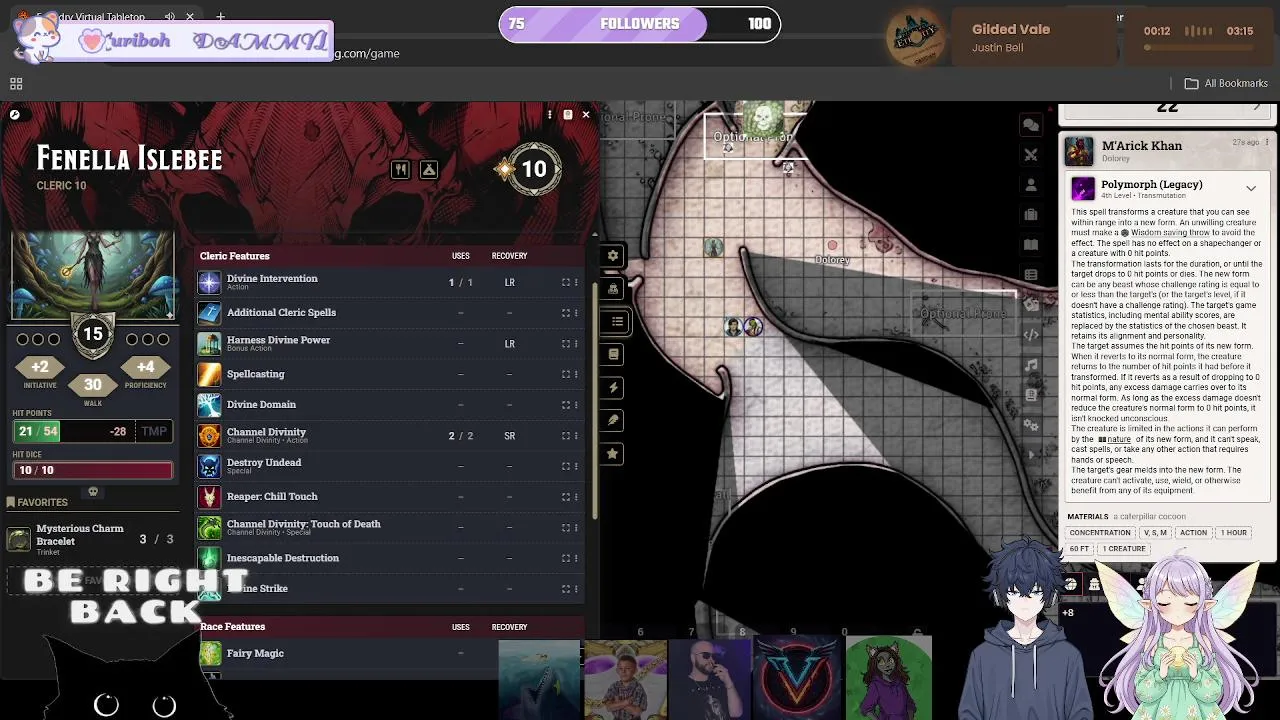The image size is (1280, 720).
Task: Open the Journal book icon
Action: (x=1030, y=244)
